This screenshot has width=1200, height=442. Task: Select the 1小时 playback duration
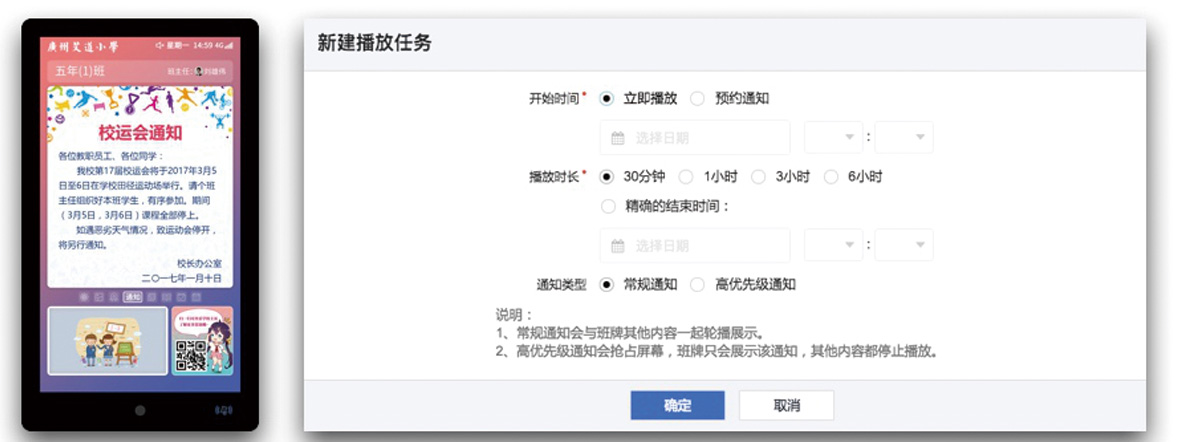[686, 177]
